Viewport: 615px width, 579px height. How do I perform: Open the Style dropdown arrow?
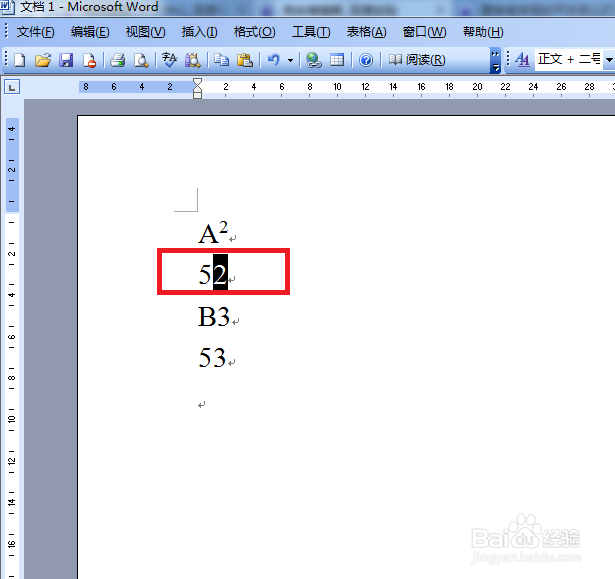[609, 60]
